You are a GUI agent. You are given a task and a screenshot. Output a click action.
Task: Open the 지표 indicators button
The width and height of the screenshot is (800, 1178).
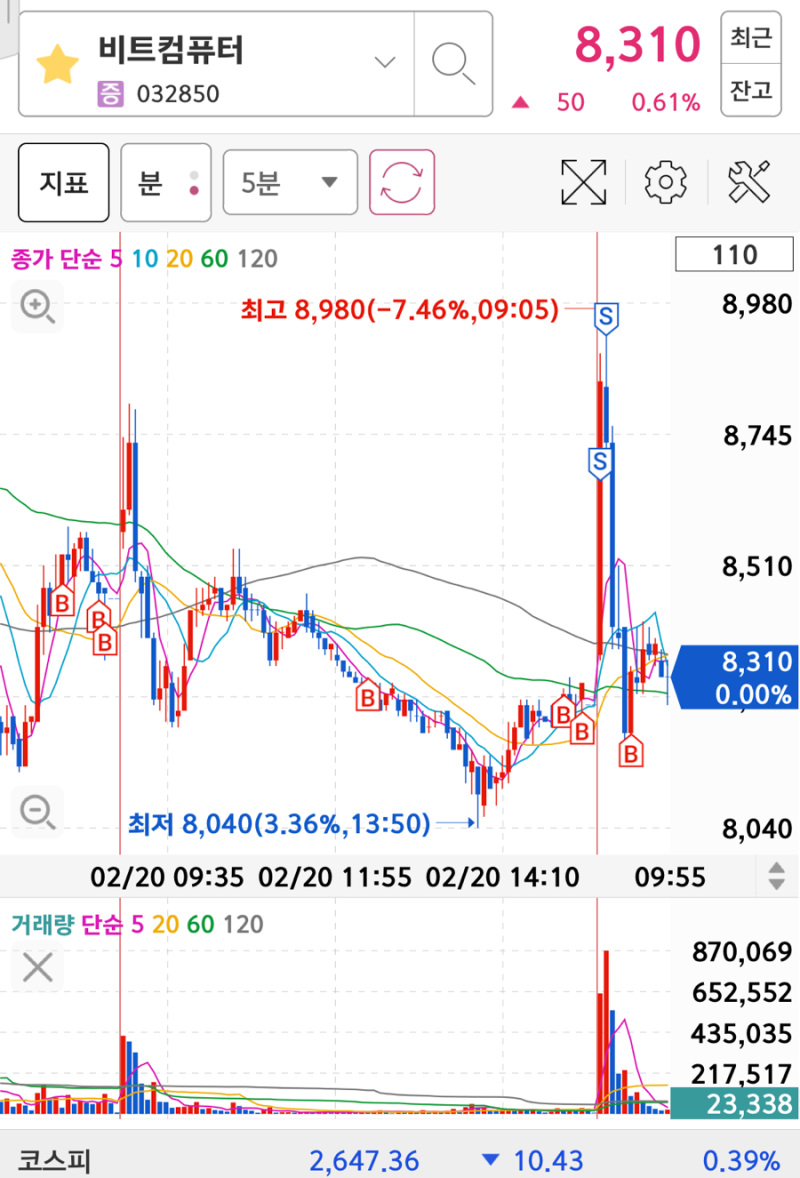(64, 183)
